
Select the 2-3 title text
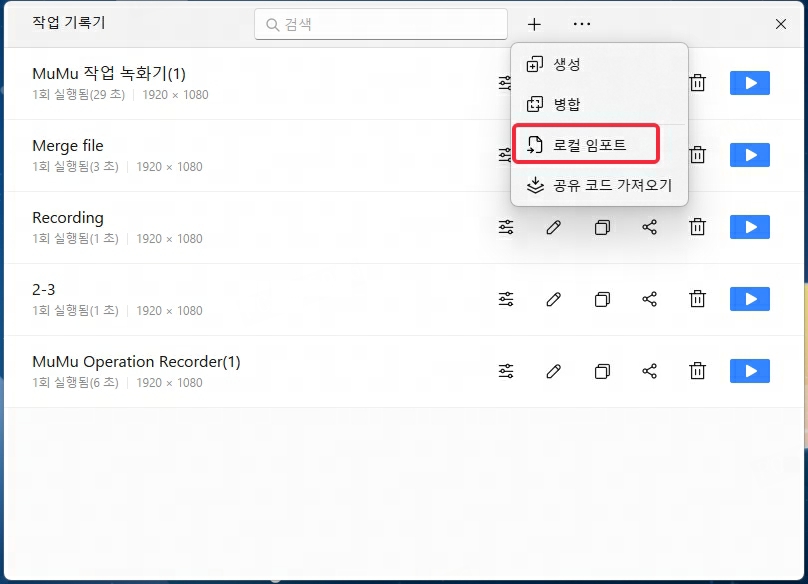point(43,290)
